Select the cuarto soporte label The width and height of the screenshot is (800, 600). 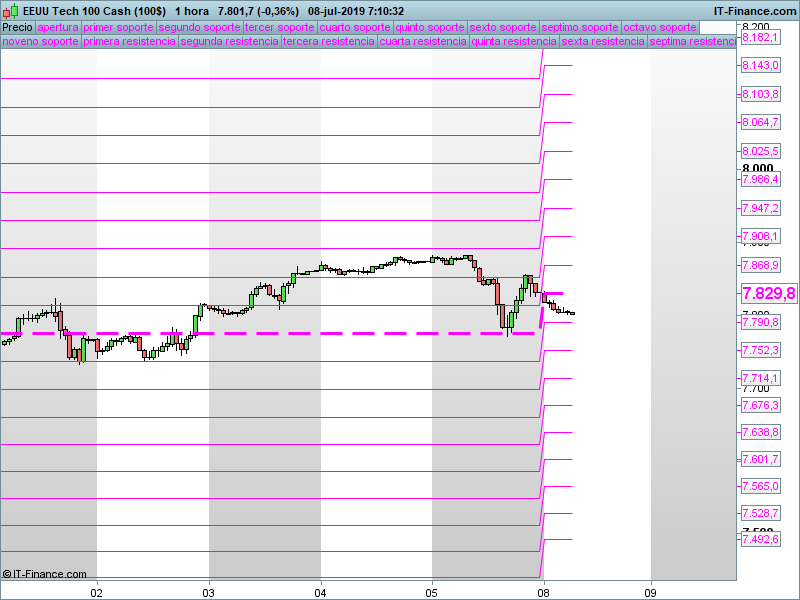(x=355, y=28)
